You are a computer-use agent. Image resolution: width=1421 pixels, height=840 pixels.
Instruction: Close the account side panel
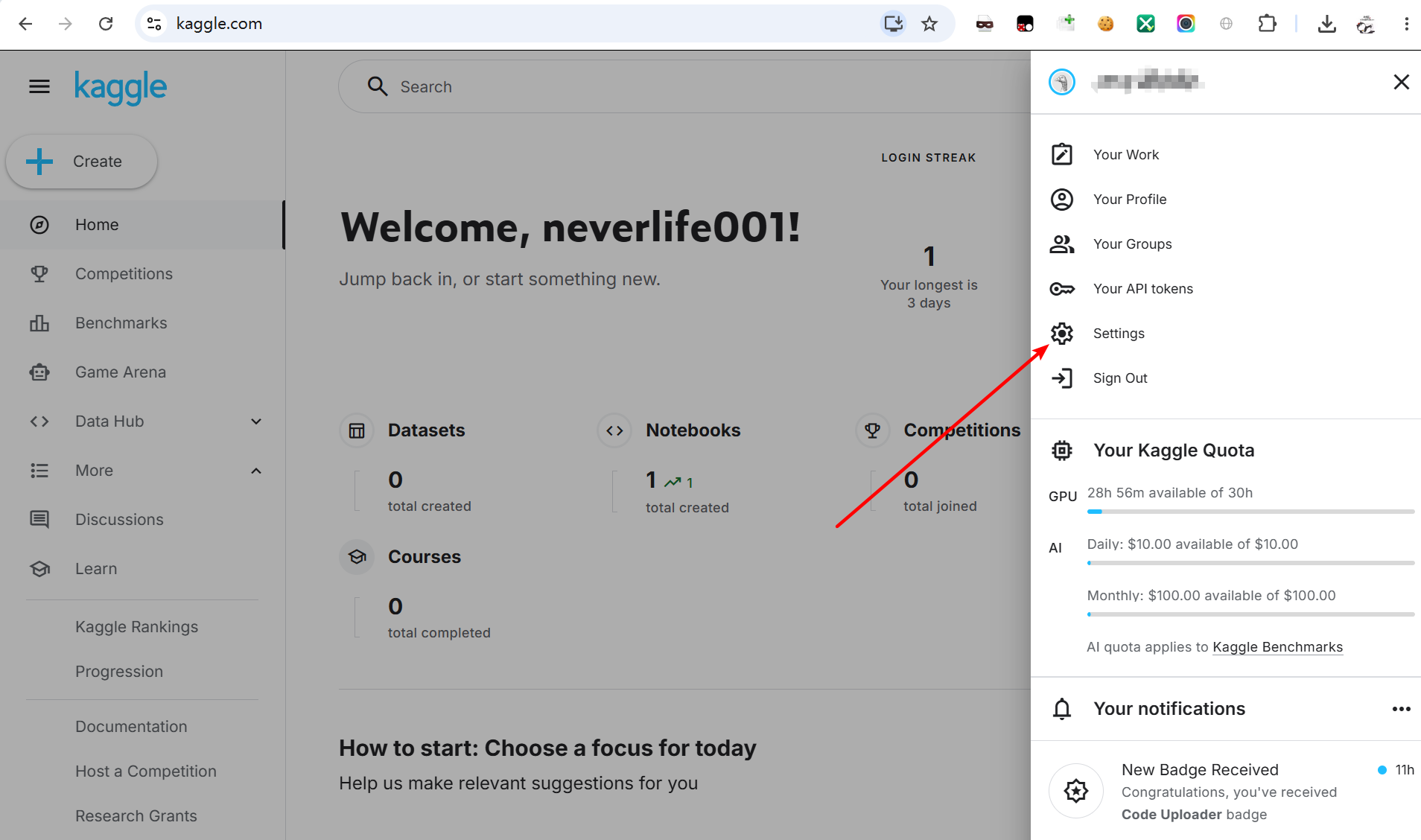1402,82
